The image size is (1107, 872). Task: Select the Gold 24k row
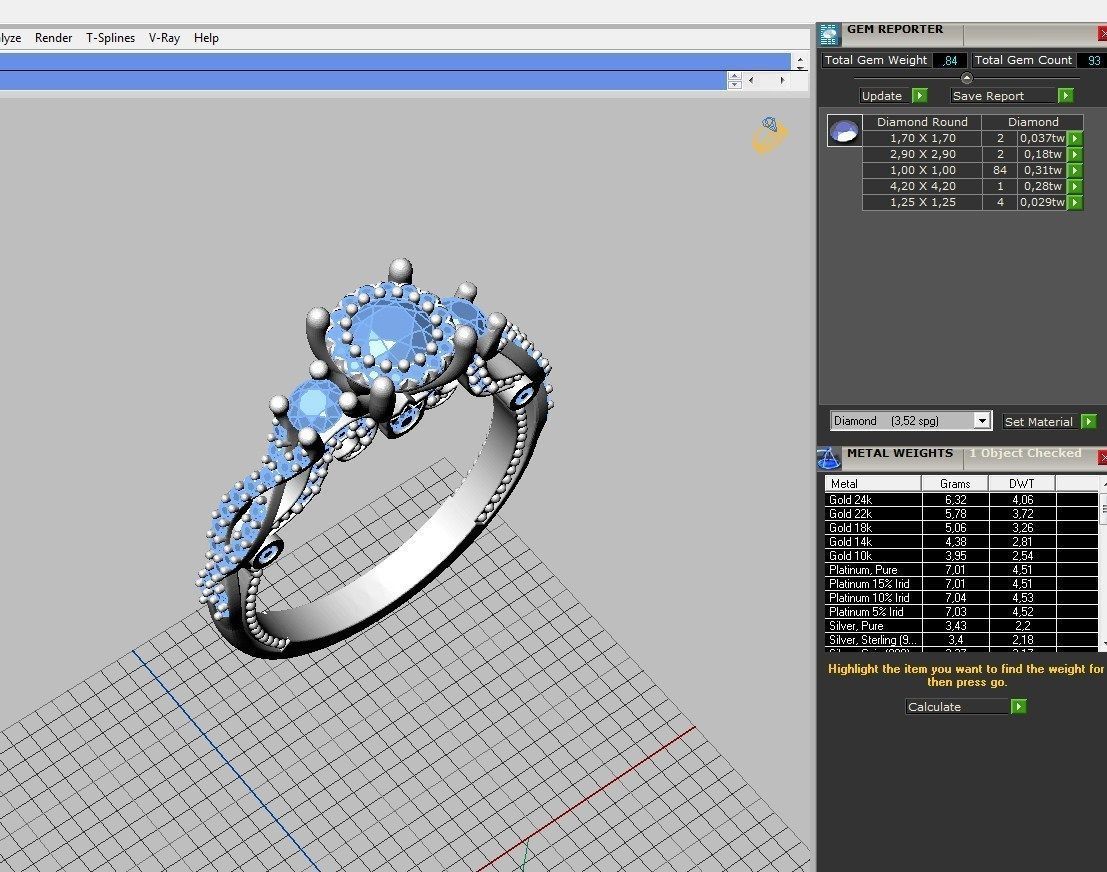pos(962,499)
